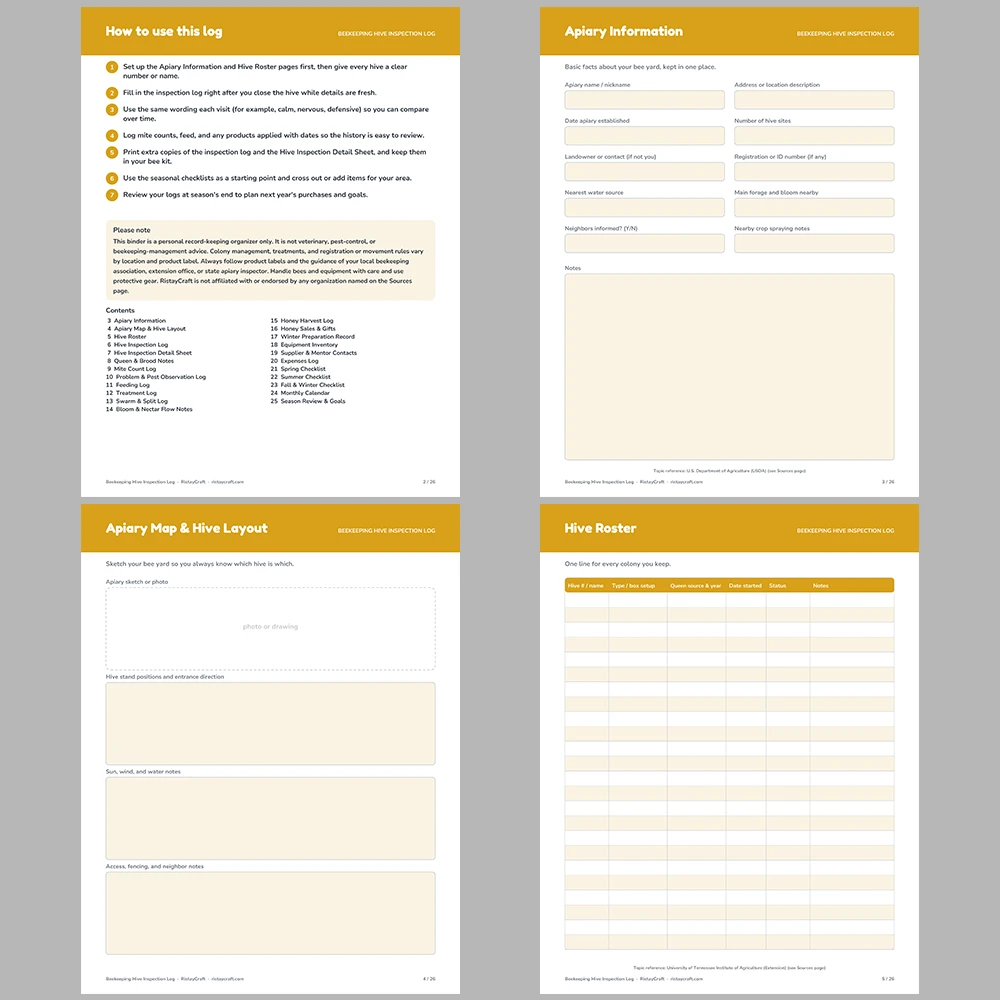The height and width of the screenshot is (1000, 1000).
Task: Select contents entry '9 Mite Count Log'
Action: point(131,369)
